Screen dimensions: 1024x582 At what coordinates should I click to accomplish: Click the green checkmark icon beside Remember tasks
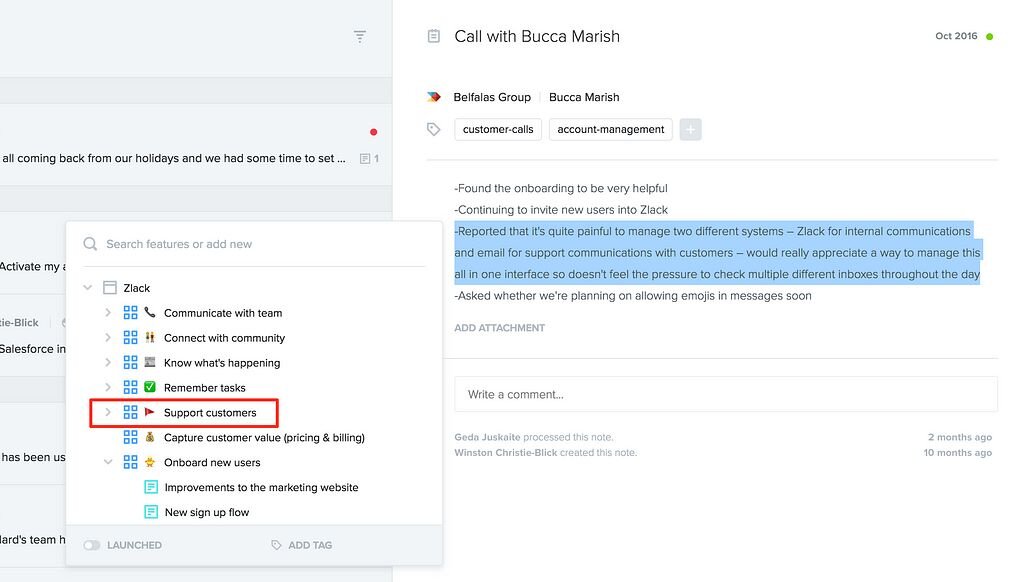[x=148, y=387]
